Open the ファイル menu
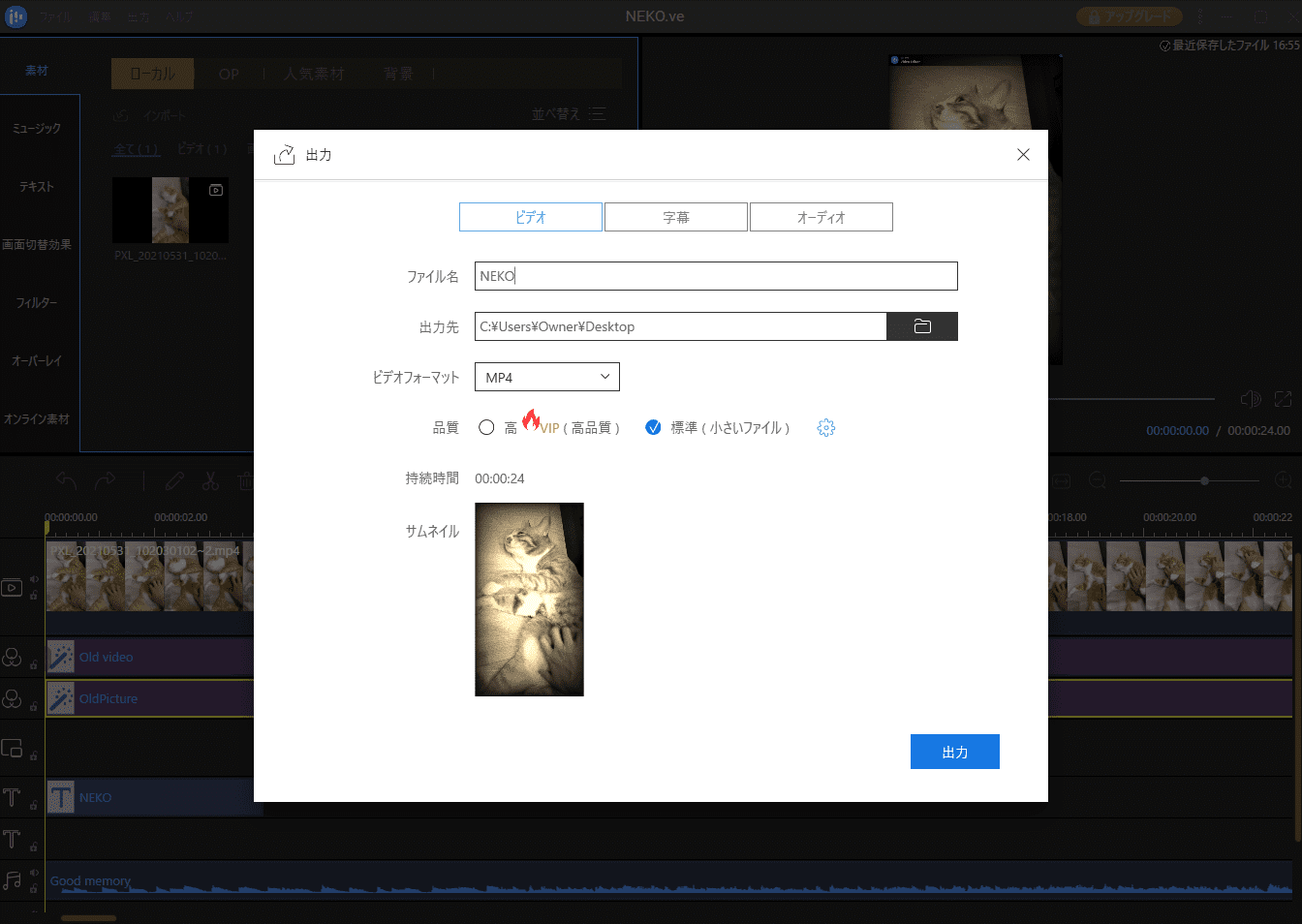 [54, 16]
